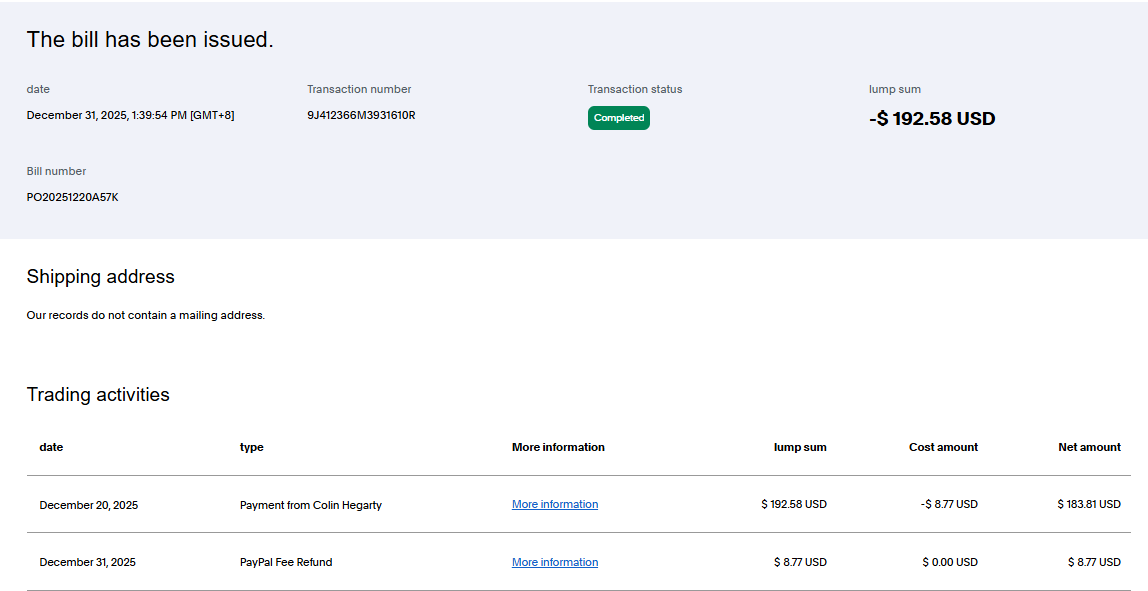Select 'Payment from Colin Hegarty' entry text

[x=310, y=505]
